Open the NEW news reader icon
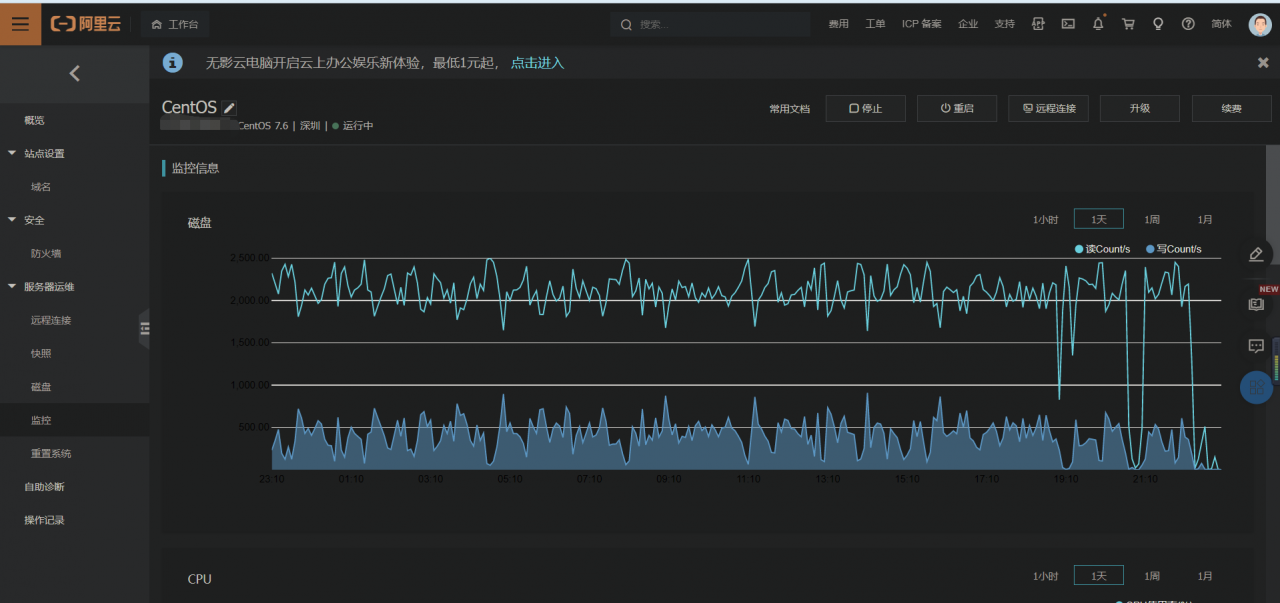1280x603 pixels. tap(1257, 304)
